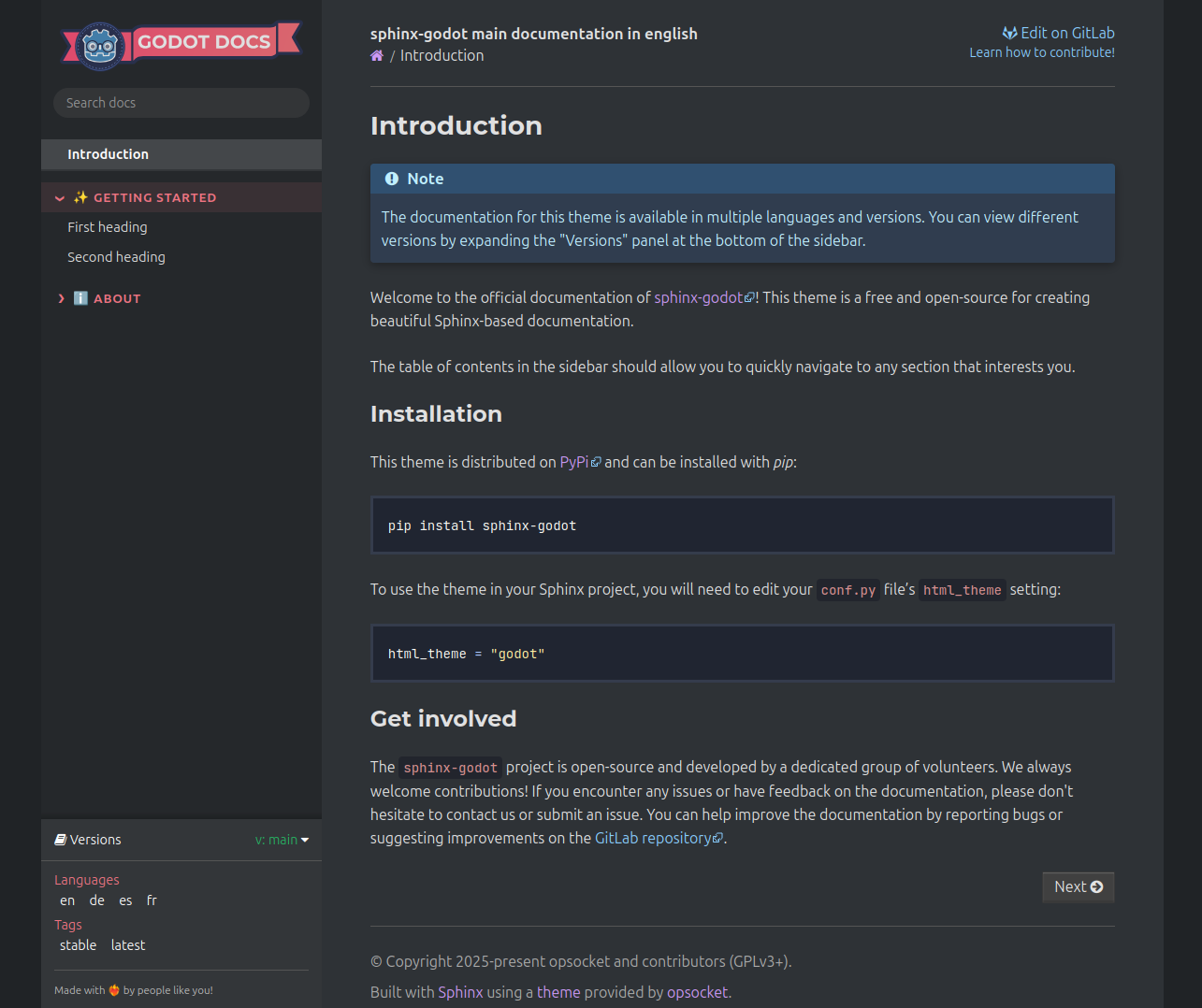Select the stable version tag
Viewport: 1202px width, 1008px height.
(x=78, y=945)
